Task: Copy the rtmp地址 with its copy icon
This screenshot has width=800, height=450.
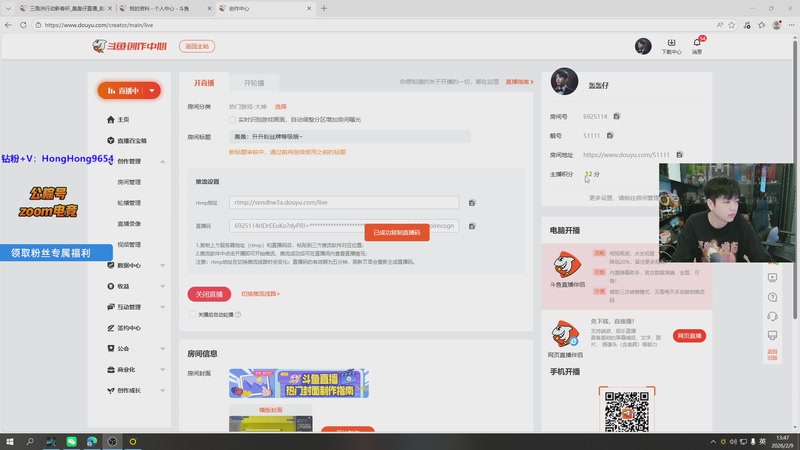Action: click(472, 202)
